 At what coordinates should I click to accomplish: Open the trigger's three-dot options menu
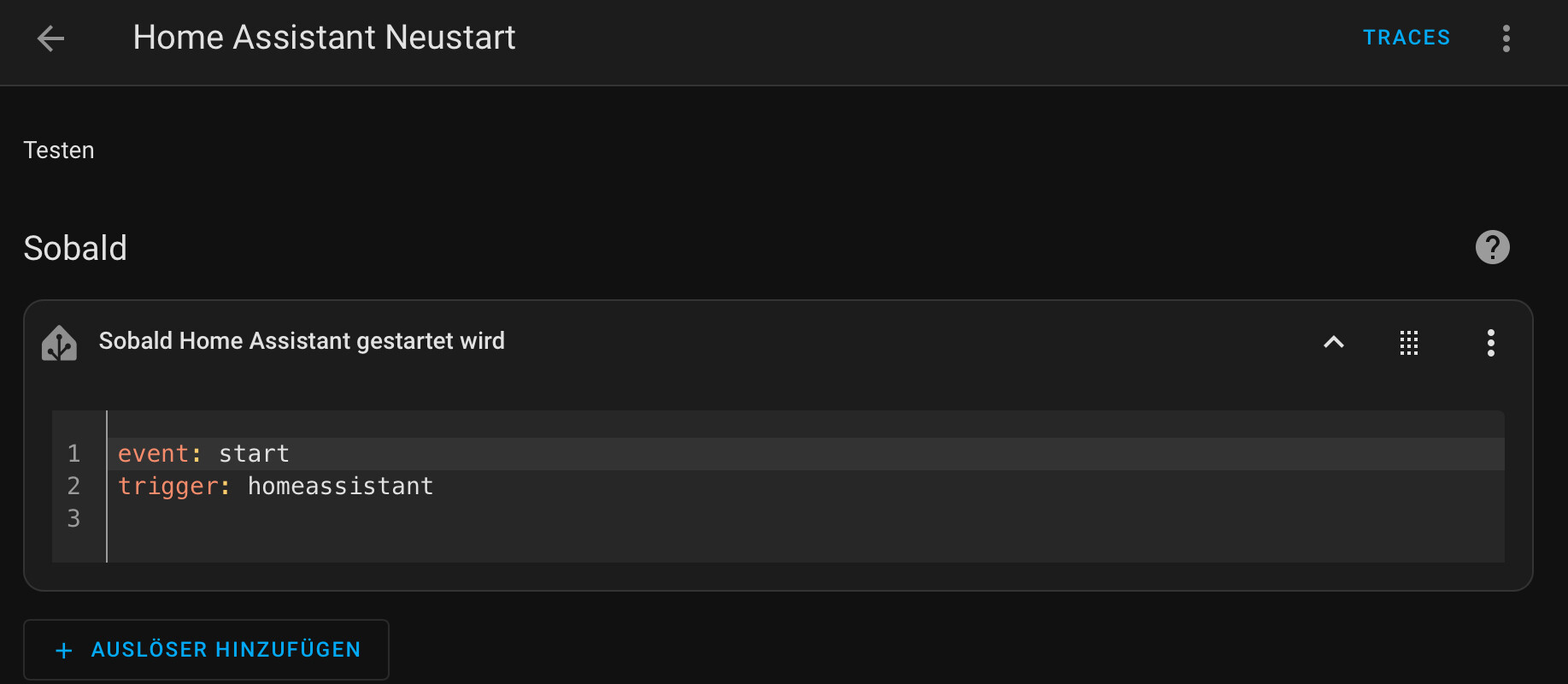pos(1491,343)
